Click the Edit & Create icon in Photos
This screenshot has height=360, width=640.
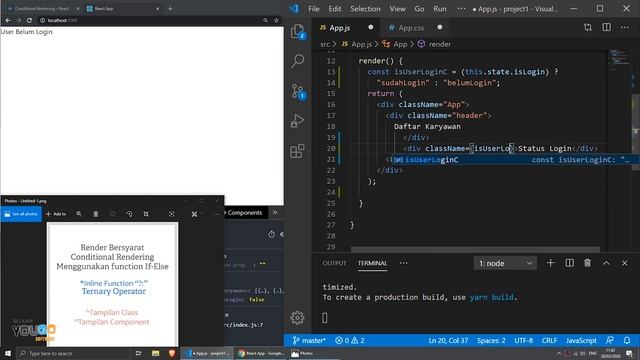click(194, 214)
